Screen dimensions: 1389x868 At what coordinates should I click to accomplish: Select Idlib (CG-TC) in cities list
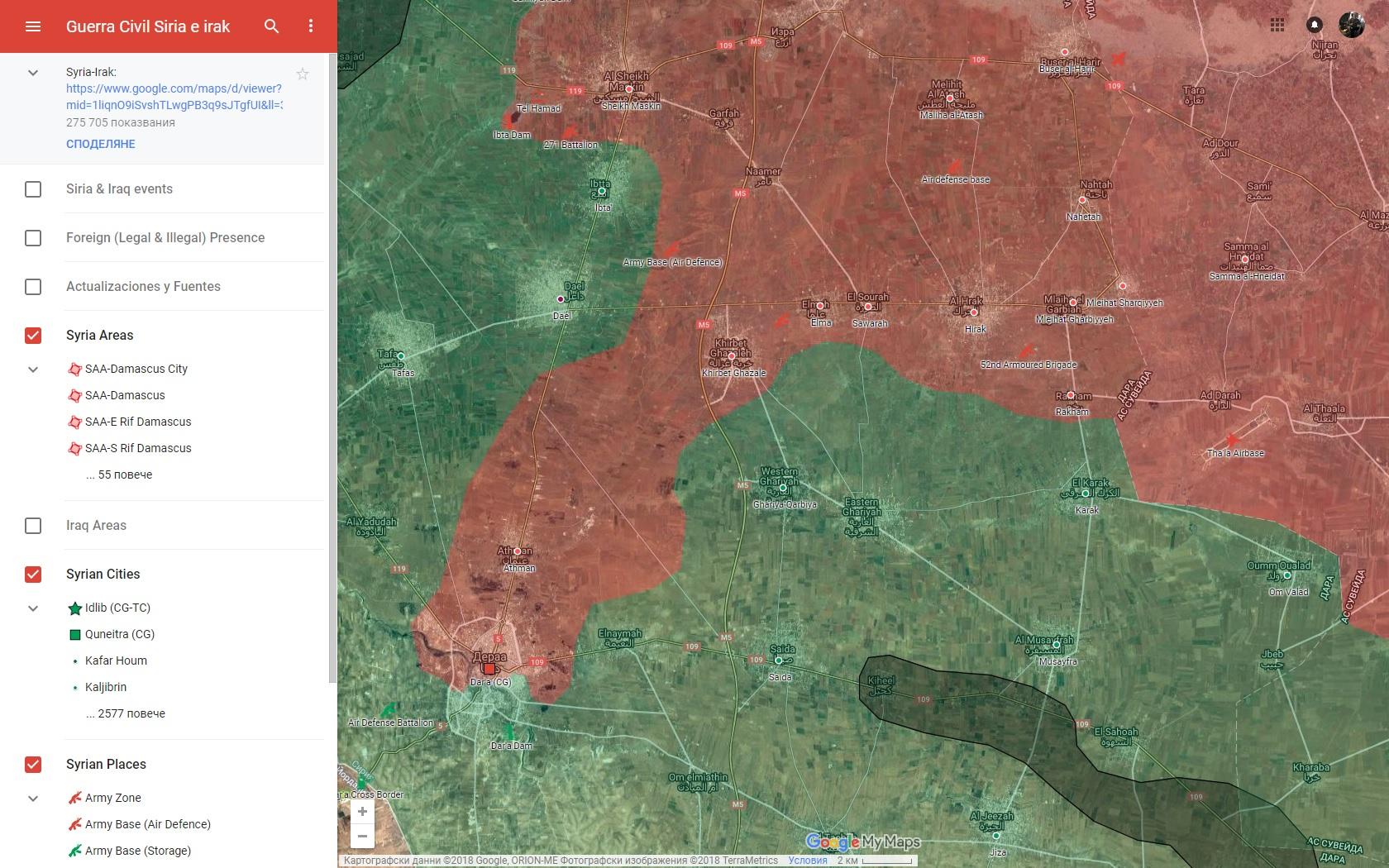(117, 608)
